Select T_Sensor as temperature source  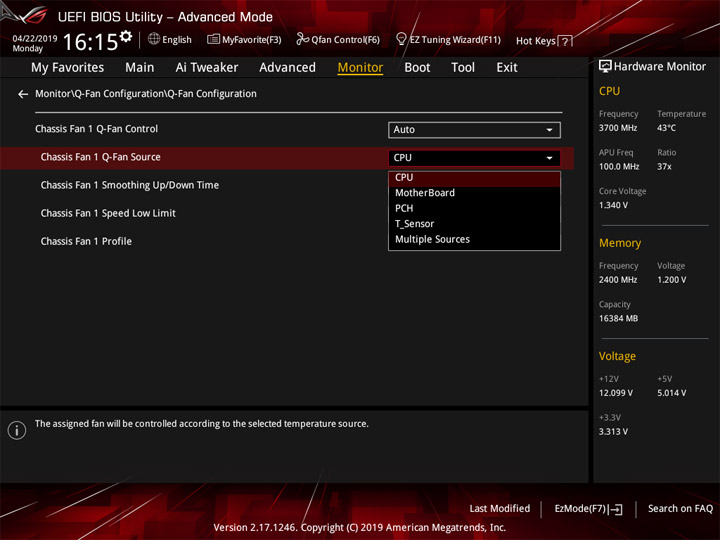pyautogui.click(x=474, y=224)
